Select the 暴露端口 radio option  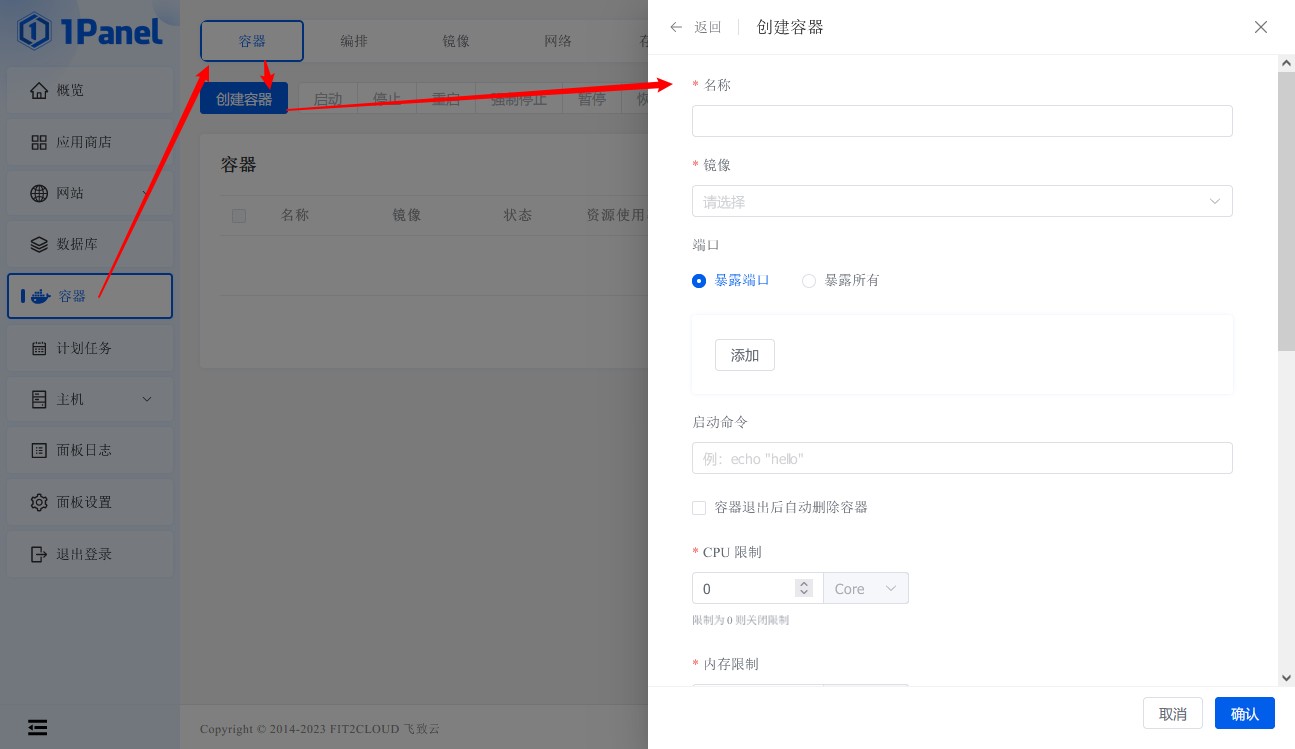(x=699, y=281)
